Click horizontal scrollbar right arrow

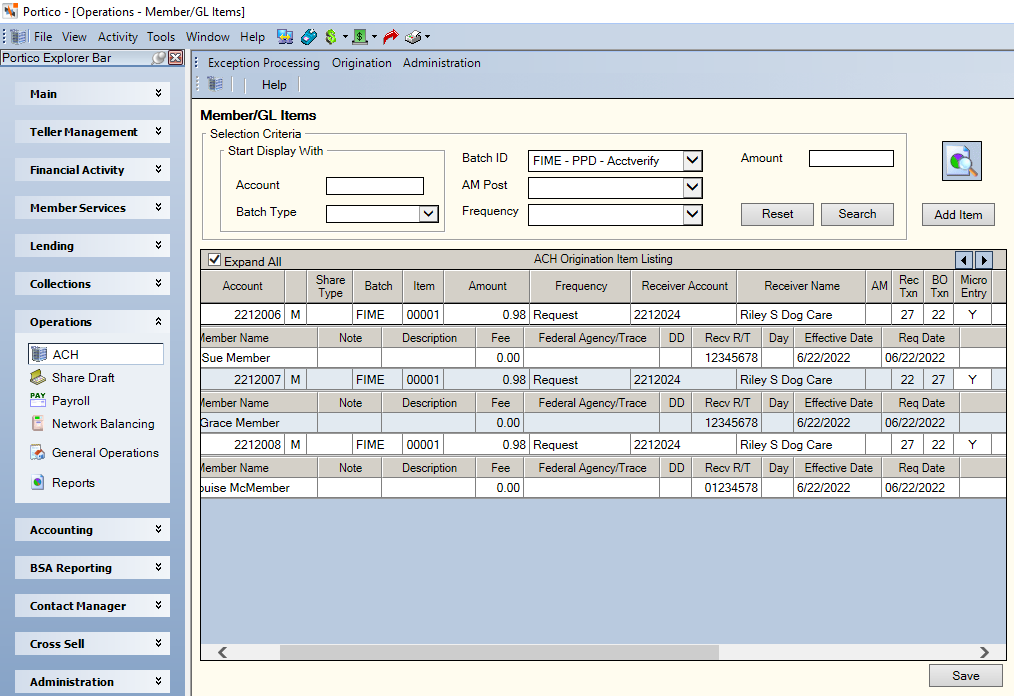coord(984,652)
